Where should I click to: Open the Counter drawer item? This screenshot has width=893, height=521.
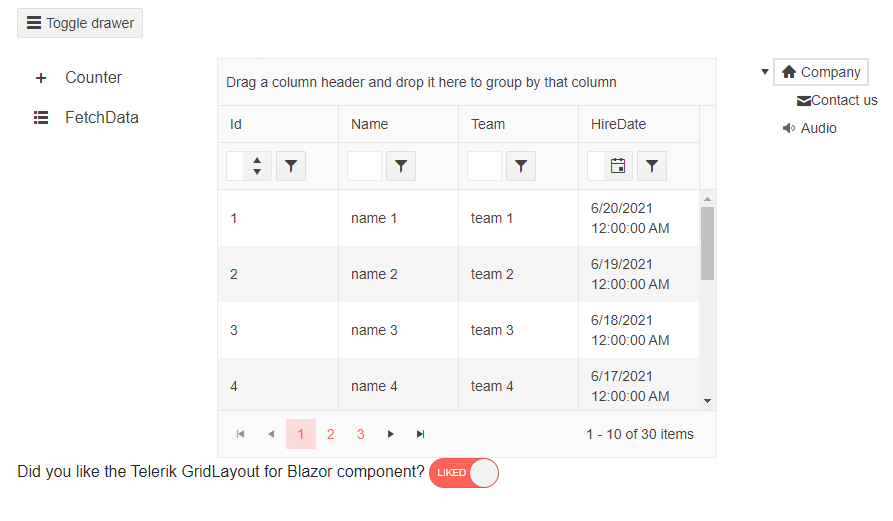click(x=93, y=78)
